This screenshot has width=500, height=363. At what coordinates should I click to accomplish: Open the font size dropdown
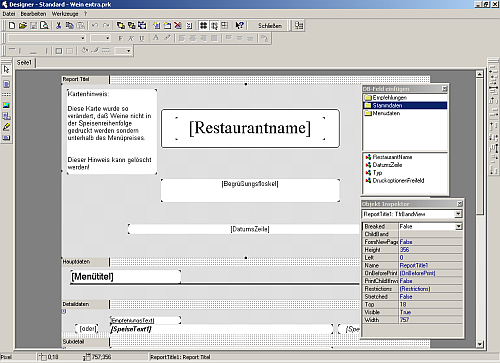[107, 38]
